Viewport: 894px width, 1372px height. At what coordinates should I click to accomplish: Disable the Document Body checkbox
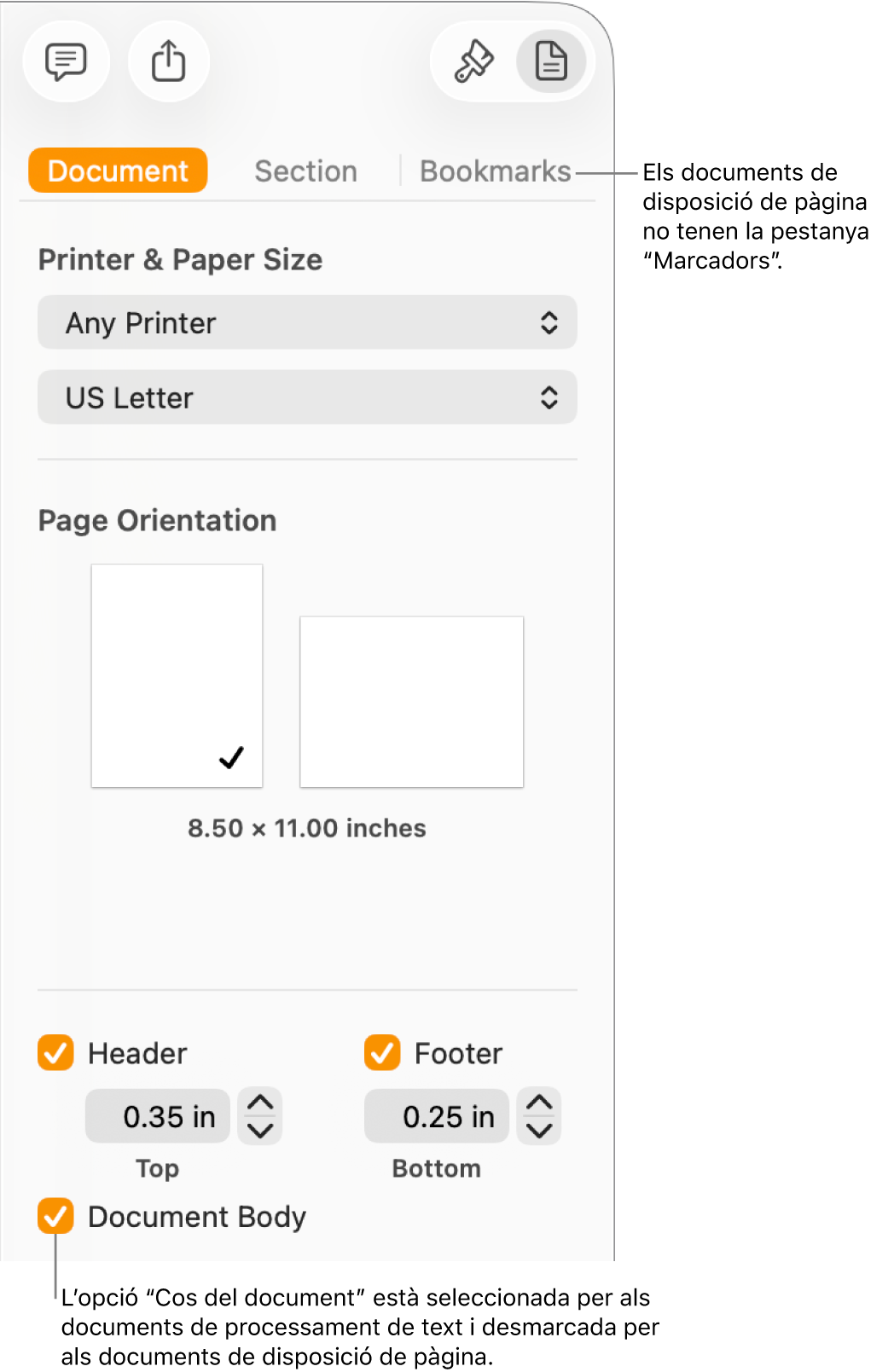click(x=55, y=1216)
